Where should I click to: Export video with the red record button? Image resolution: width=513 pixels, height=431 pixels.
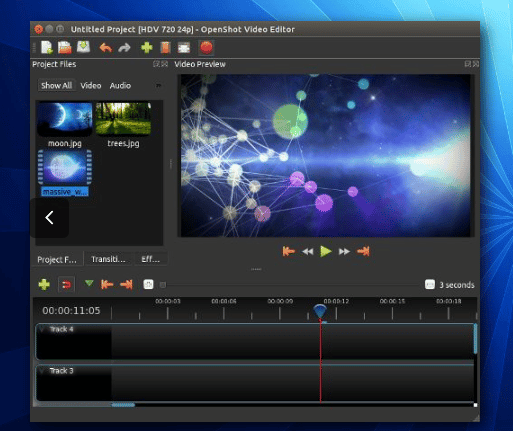click(x=206, y=48)
